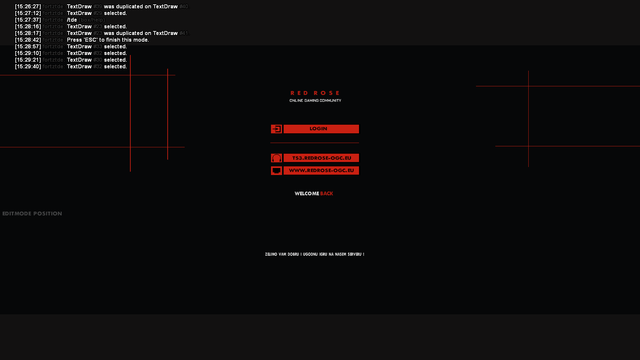Click the '/tde' command chat line
Screen dimensions: 640x360
[60, 20]
